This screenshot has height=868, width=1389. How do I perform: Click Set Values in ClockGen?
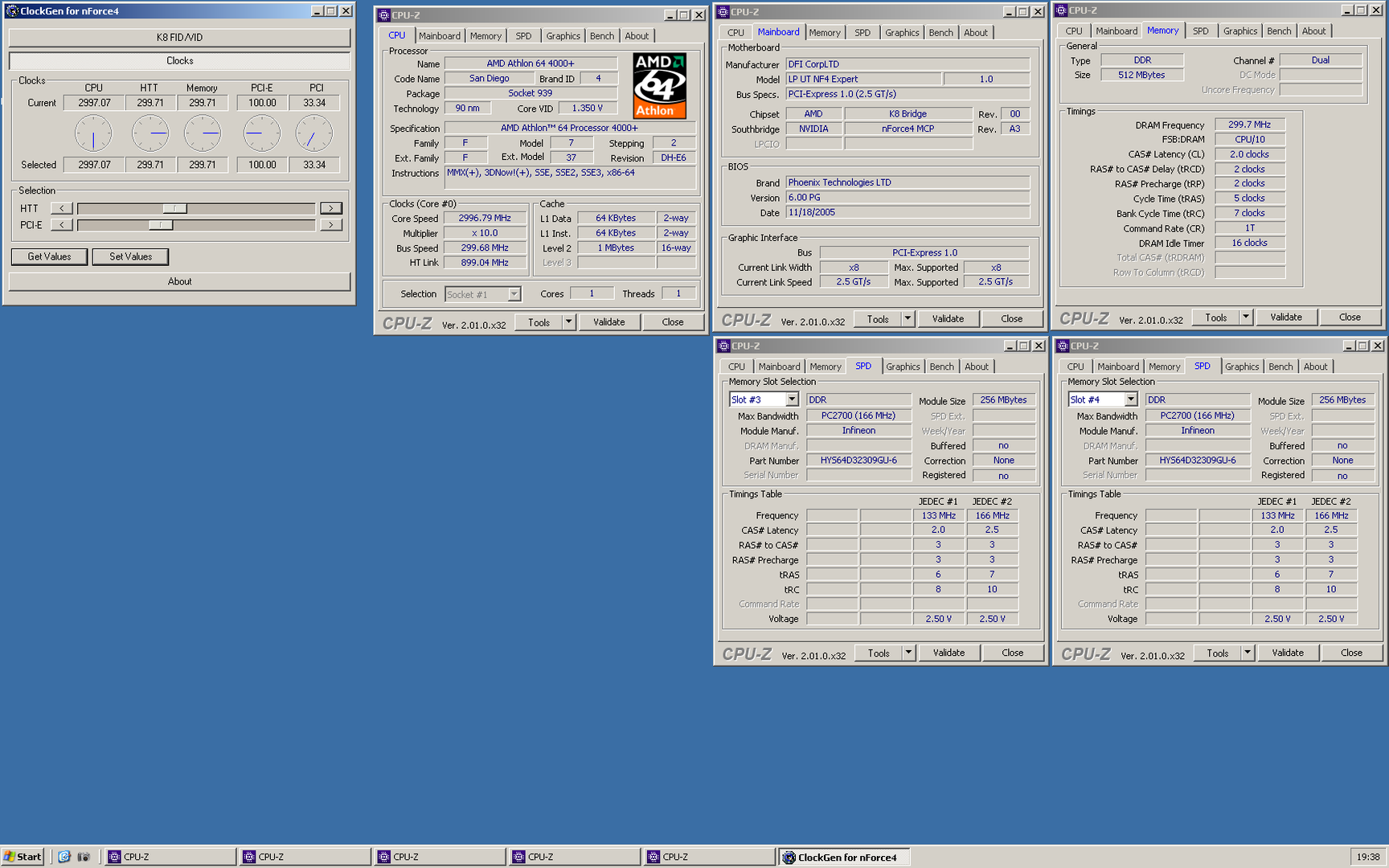pyautogui.click(x=130, y=256)
